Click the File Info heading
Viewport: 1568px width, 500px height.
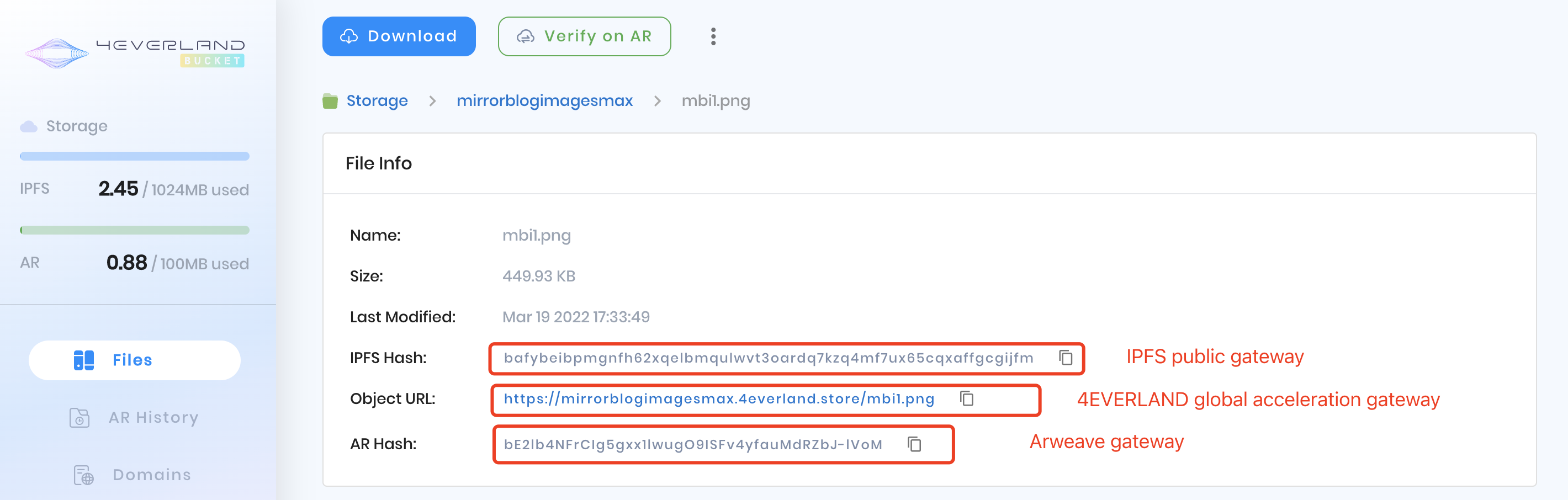click(x=379, y=163)
